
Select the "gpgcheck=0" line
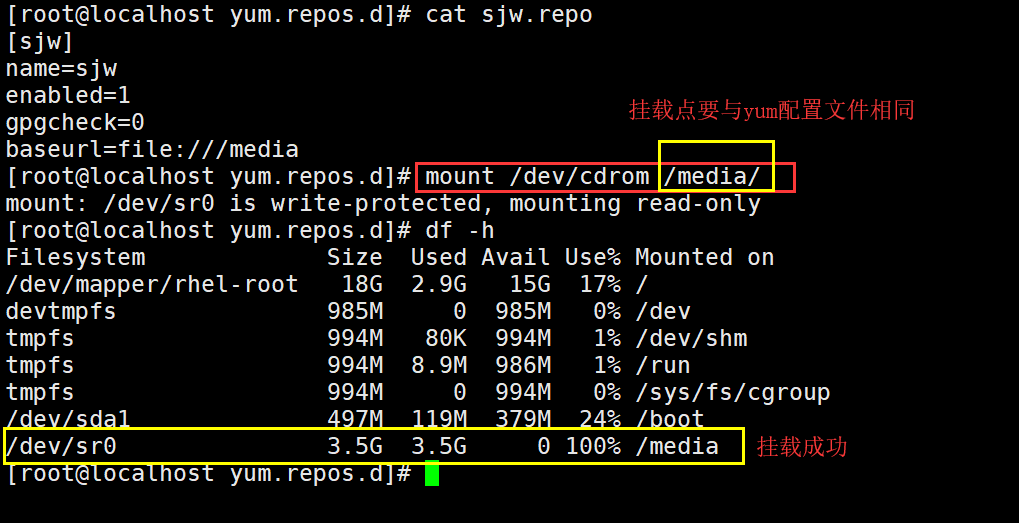click(x=75, y=122)
